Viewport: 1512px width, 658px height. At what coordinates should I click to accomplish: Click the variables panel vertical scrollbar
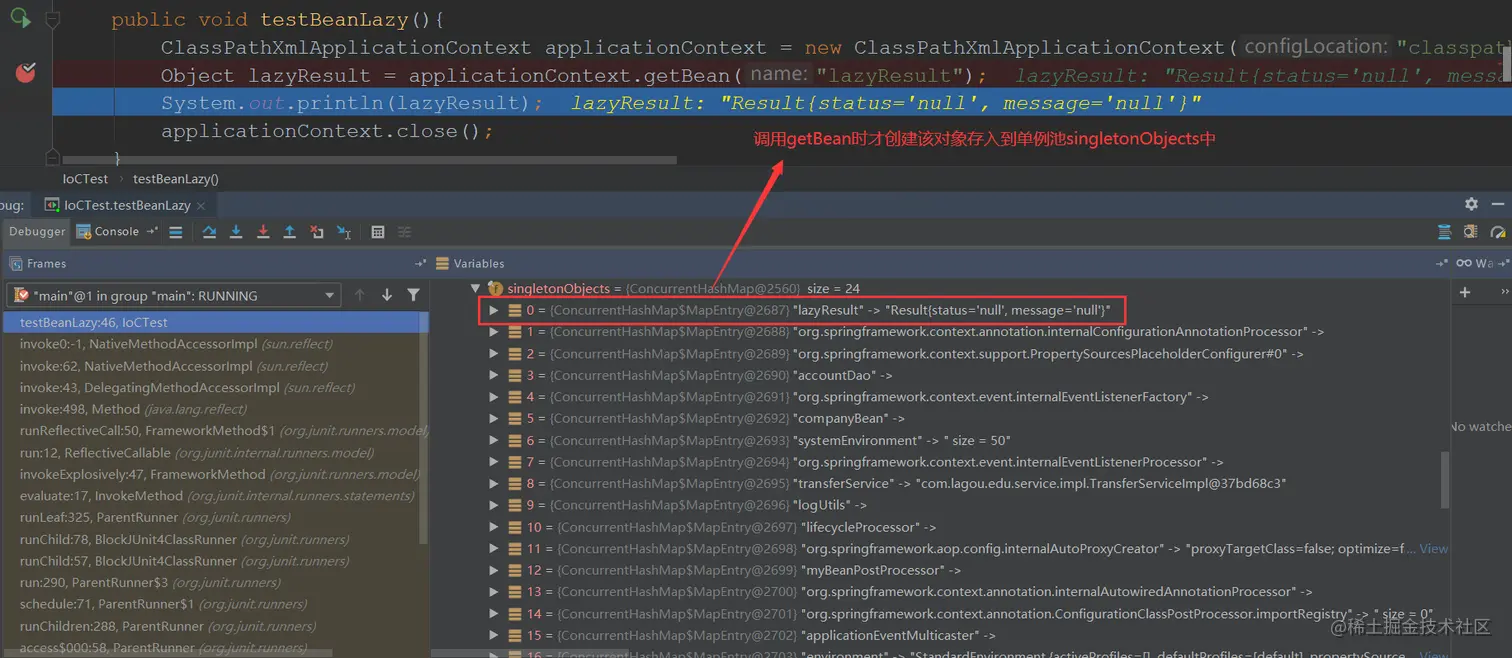[1443, 480]
